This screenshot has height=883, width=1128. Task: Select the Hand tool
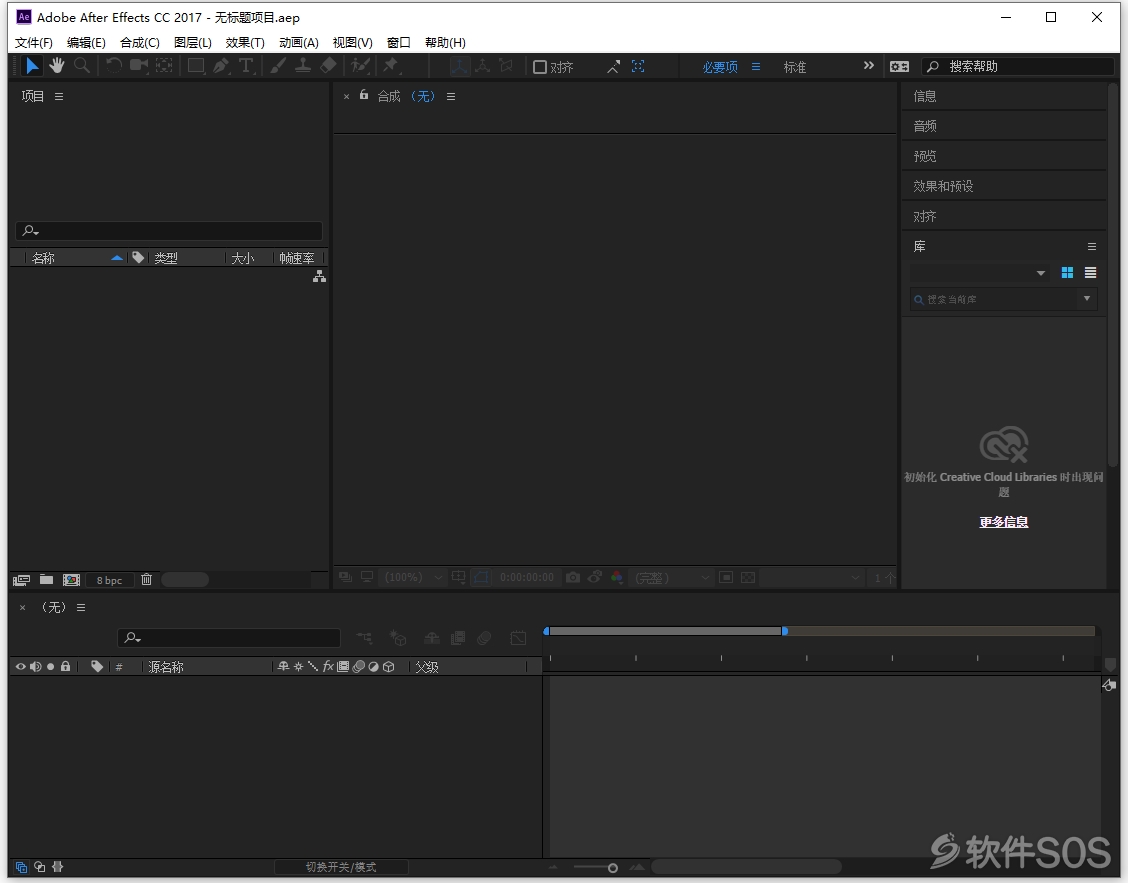57,66
